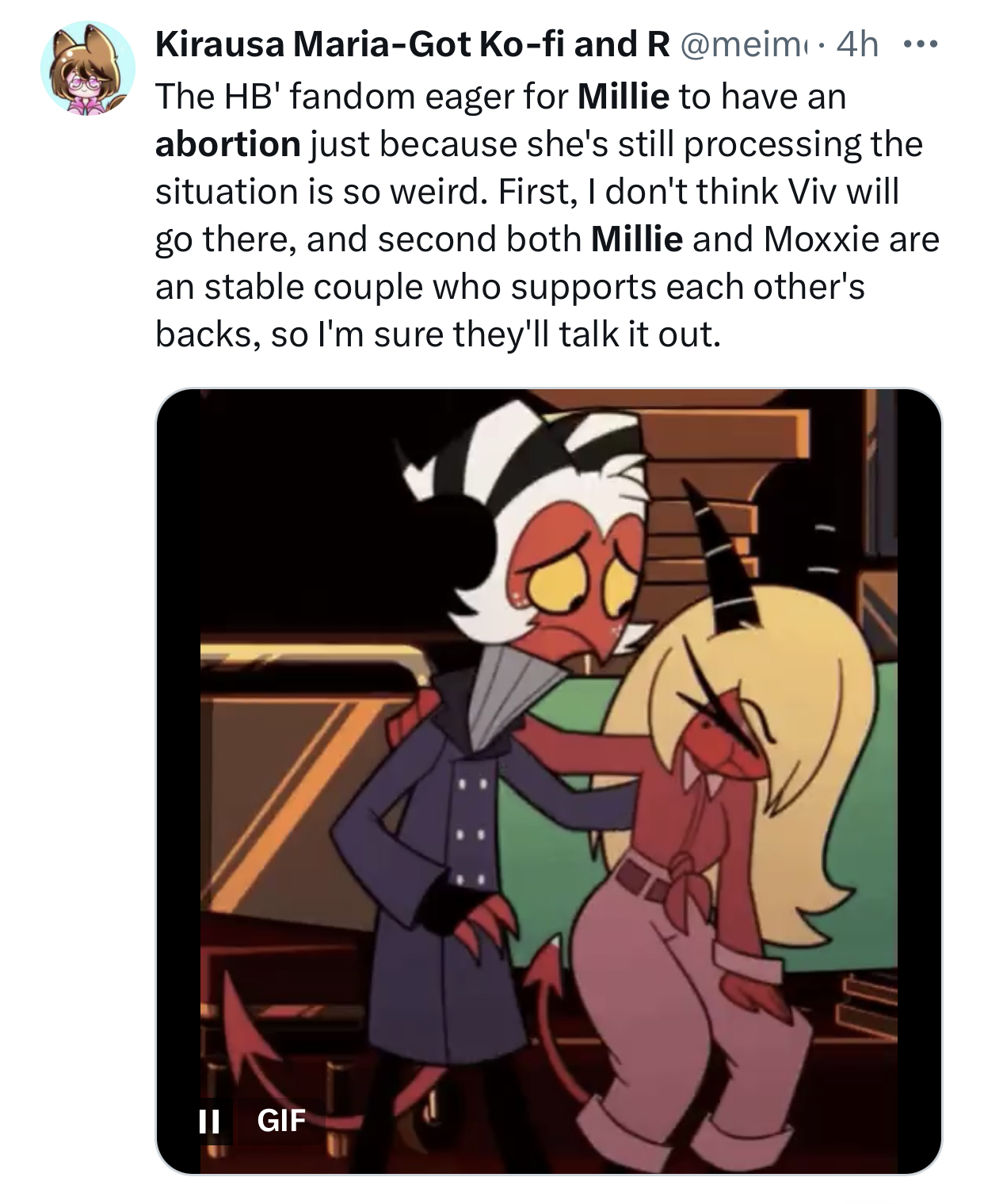Open Kirausa Maria's profile avatar
The width and height of the screenshot is (984, 1204).
[x=87, y=68]
